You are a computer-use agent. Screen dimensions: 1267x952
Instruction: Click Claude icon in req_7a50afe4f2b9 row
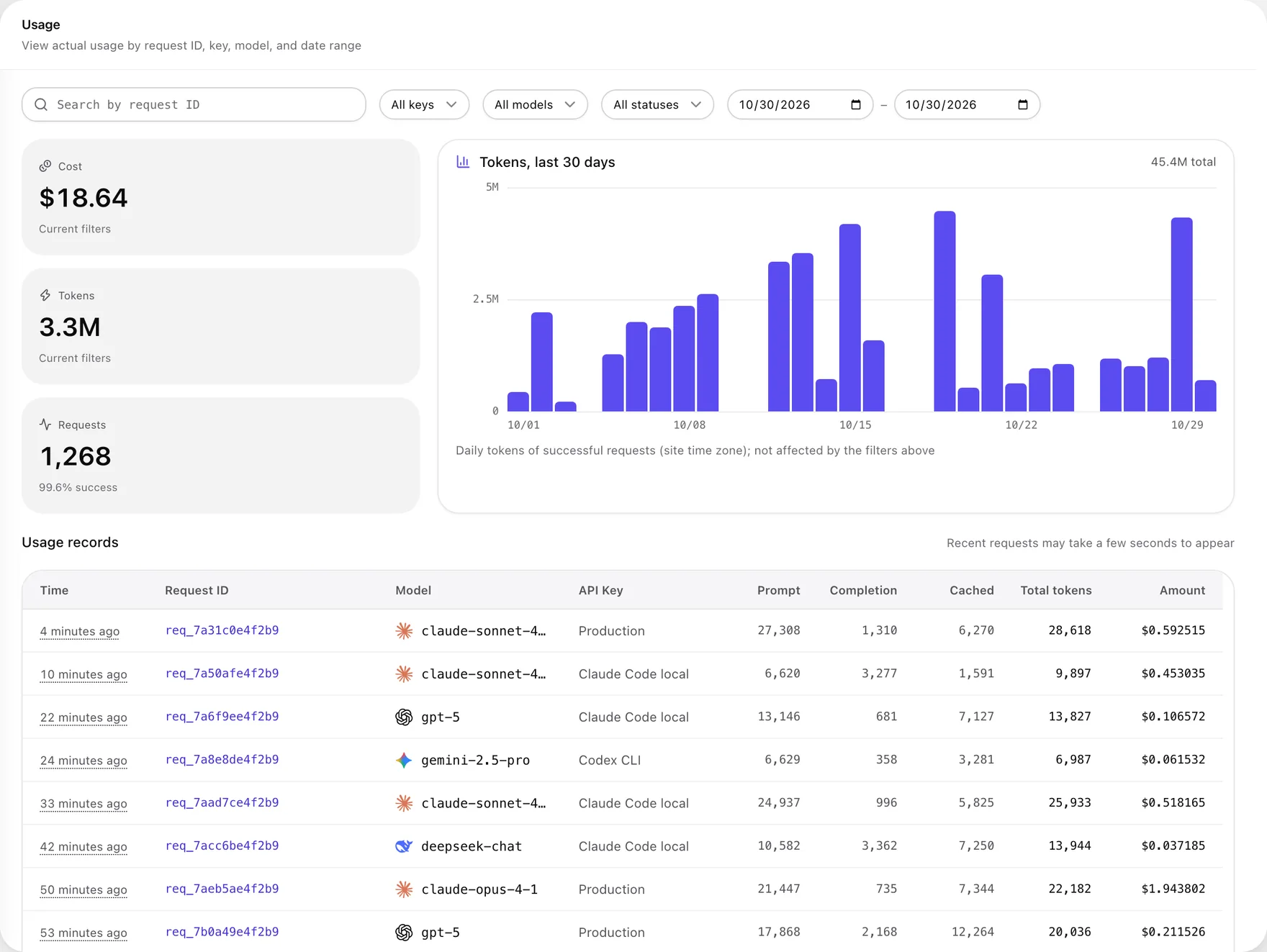[x=404, y=674]
